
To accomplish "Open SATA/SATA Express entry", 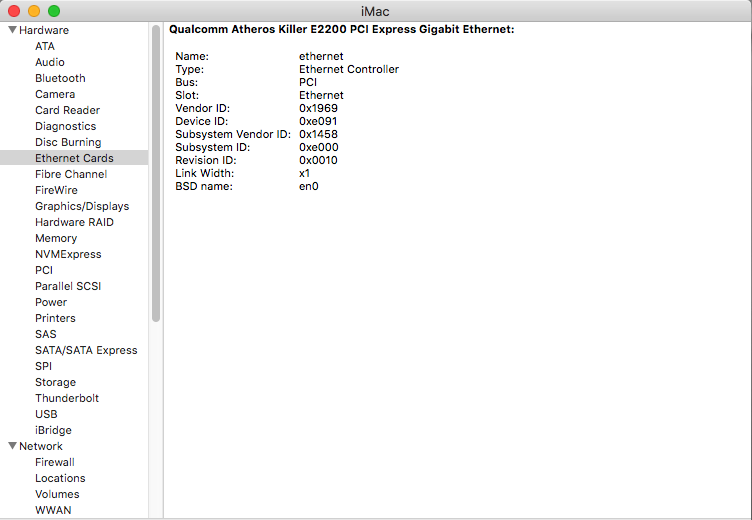I will (x=86, y=350).
